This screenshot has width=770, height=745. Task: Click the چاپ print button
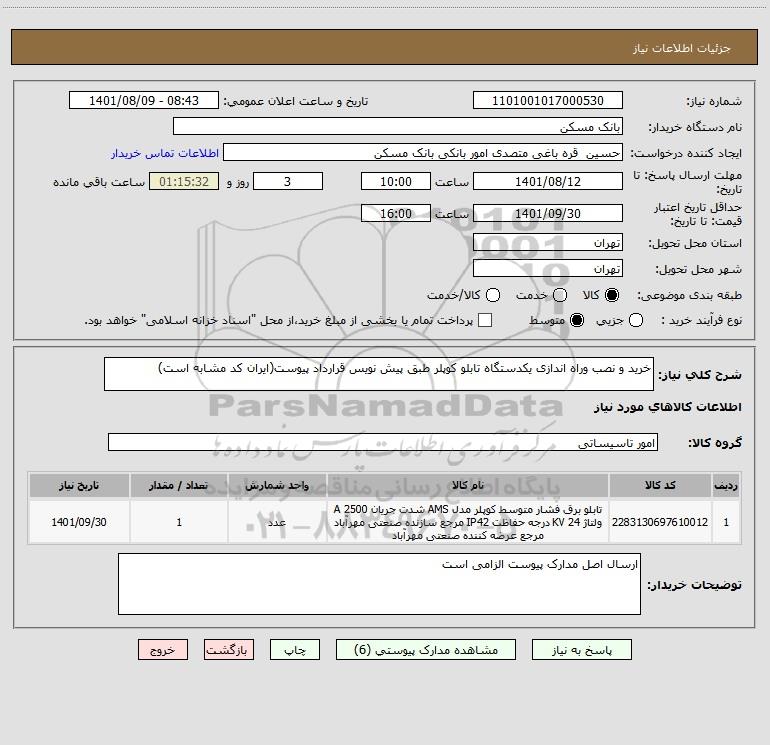click(295, 650)
